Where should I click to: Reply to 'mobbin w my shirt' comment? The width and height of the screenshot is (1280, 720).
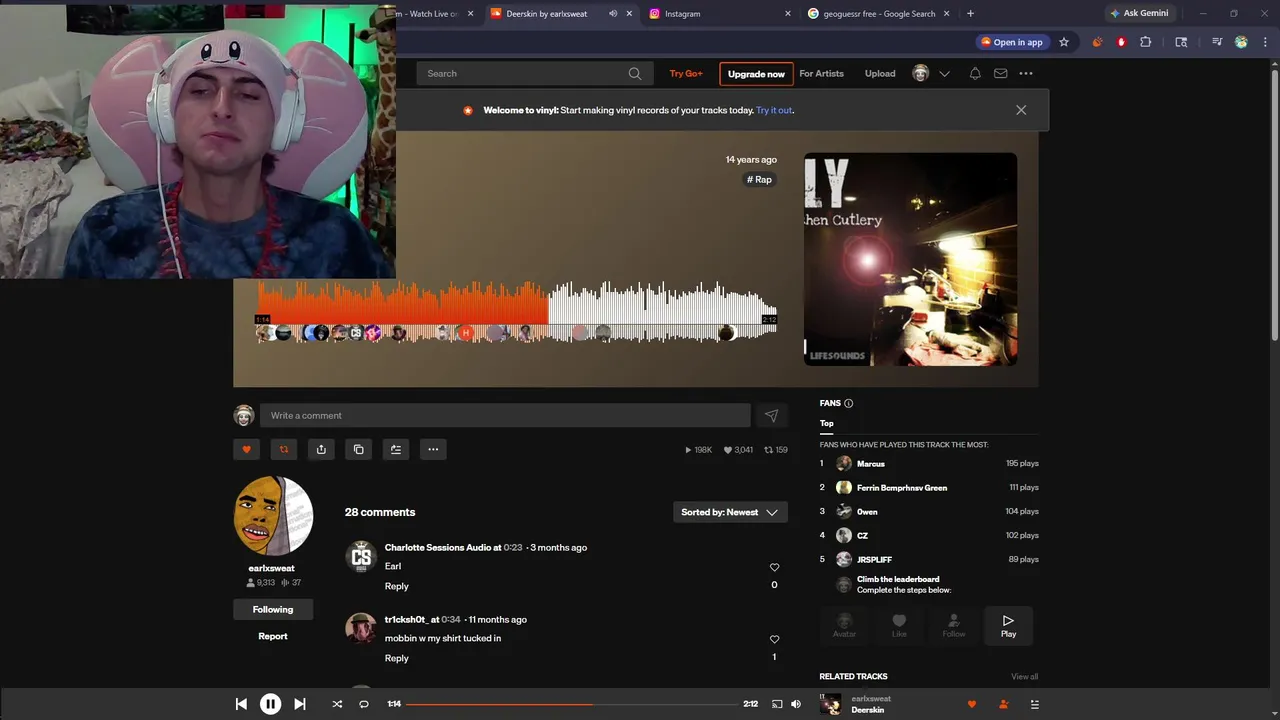point(396,658)
